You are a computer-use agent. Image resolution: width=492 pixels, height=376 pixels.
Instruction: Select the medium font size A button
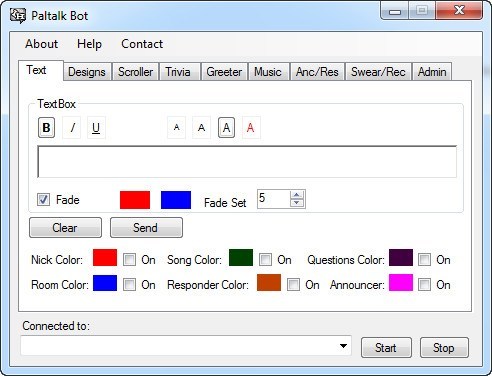[201, 128]
